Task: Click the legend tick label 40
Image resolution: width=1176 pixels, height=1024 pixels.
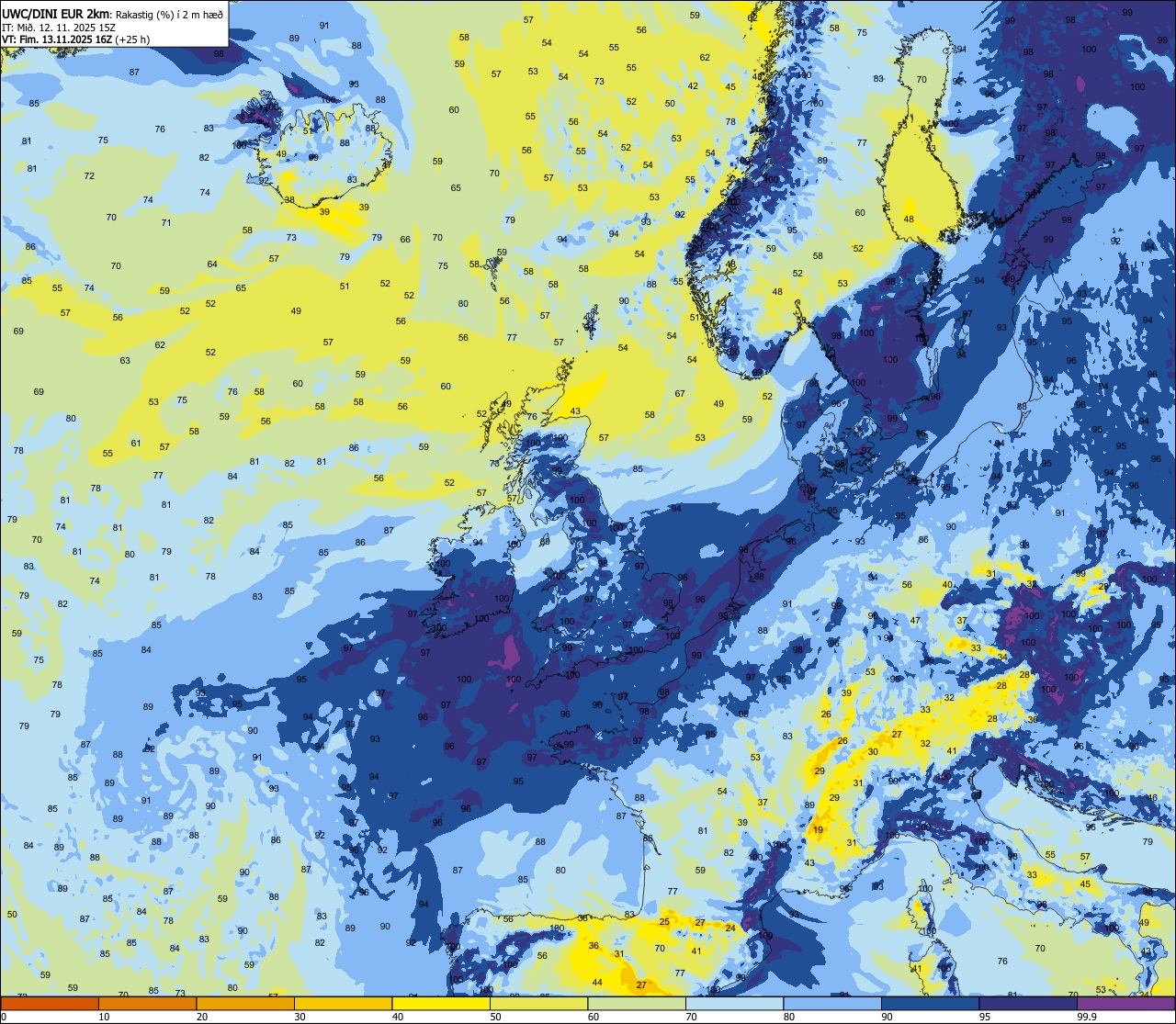Action: [398, 1017]
